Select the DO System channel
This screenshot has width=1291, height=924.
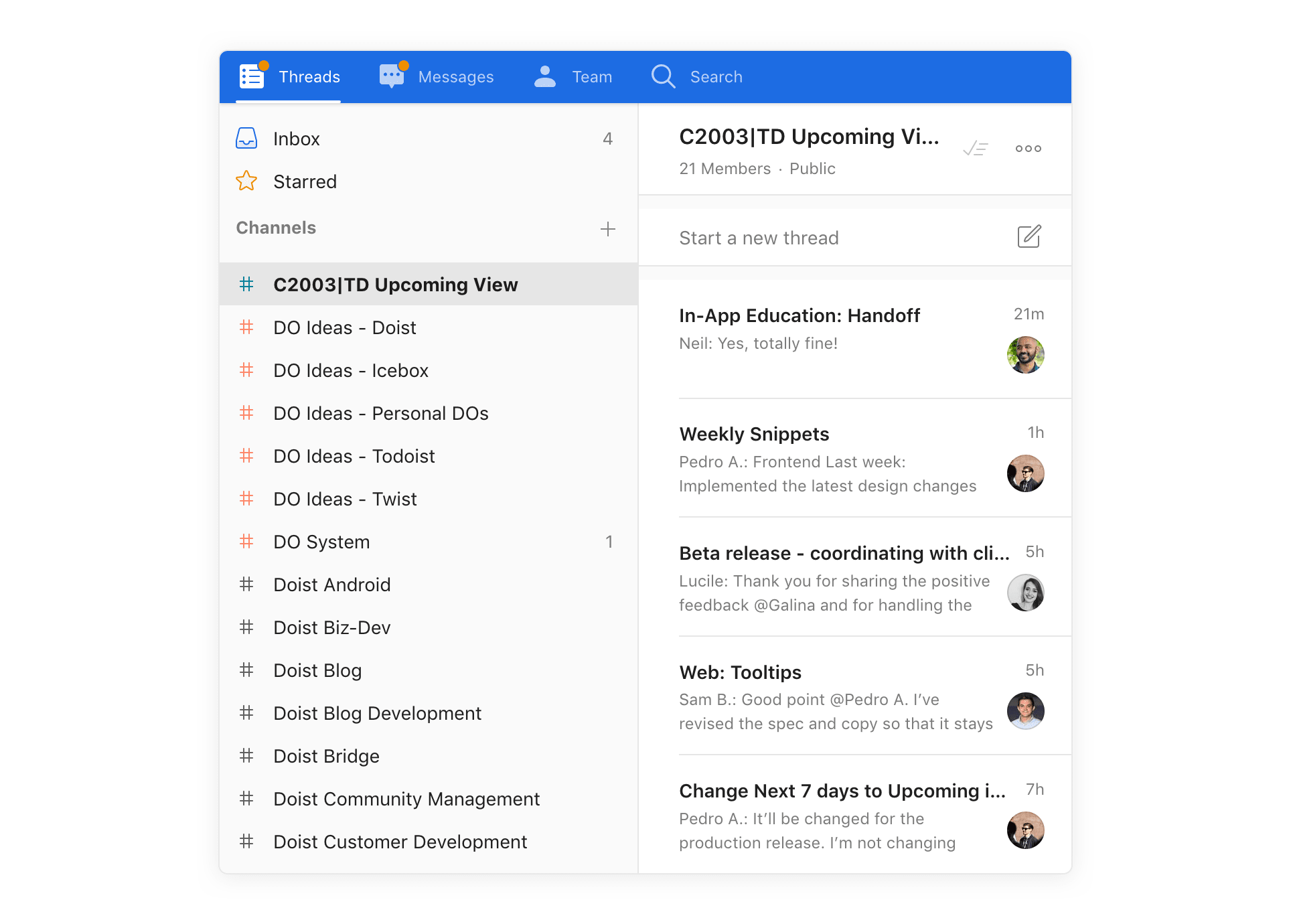point(321,542)
